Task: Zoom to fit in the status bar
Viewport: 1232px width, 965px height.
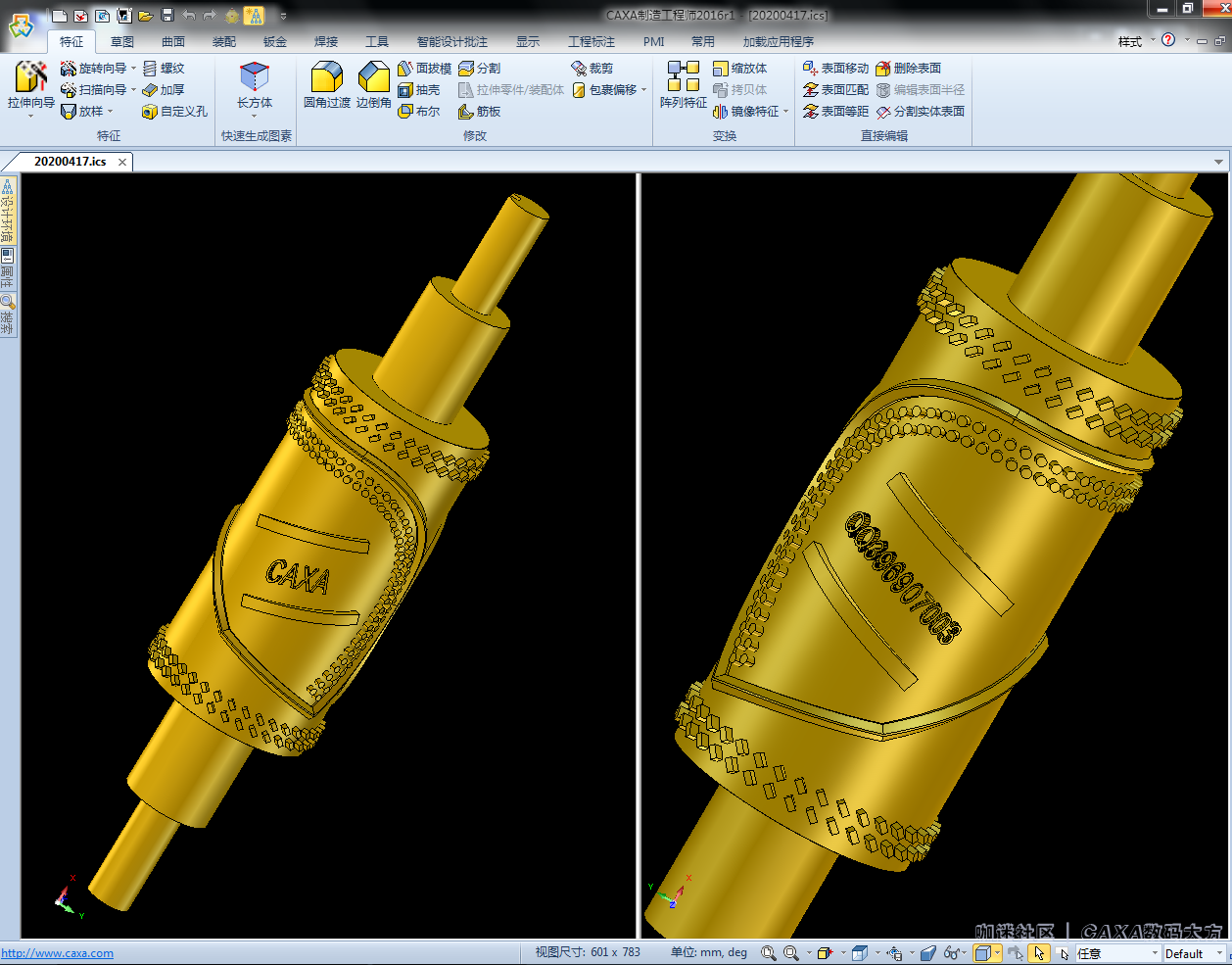Action: 769,953
